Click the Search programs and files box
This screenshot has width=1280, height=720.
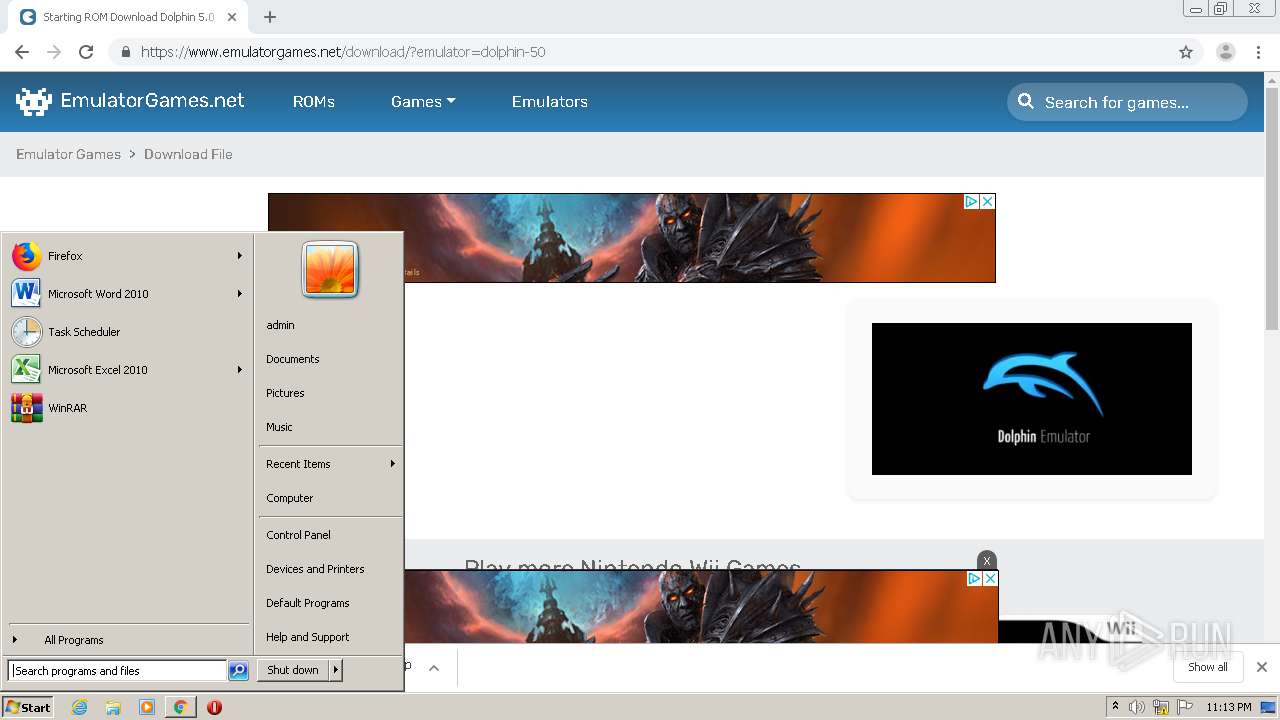[117, 671]
